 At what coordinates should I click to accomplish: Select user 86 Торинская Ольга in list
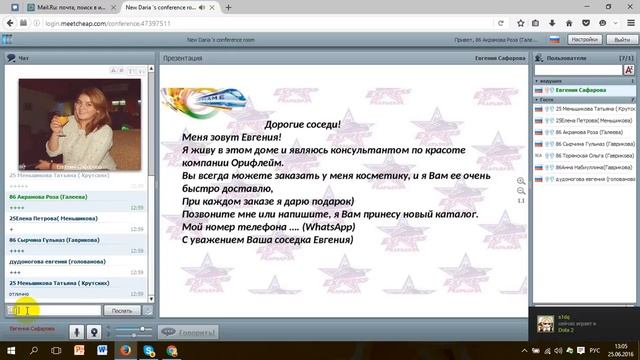pyautogui.click(x=584, y=156)
